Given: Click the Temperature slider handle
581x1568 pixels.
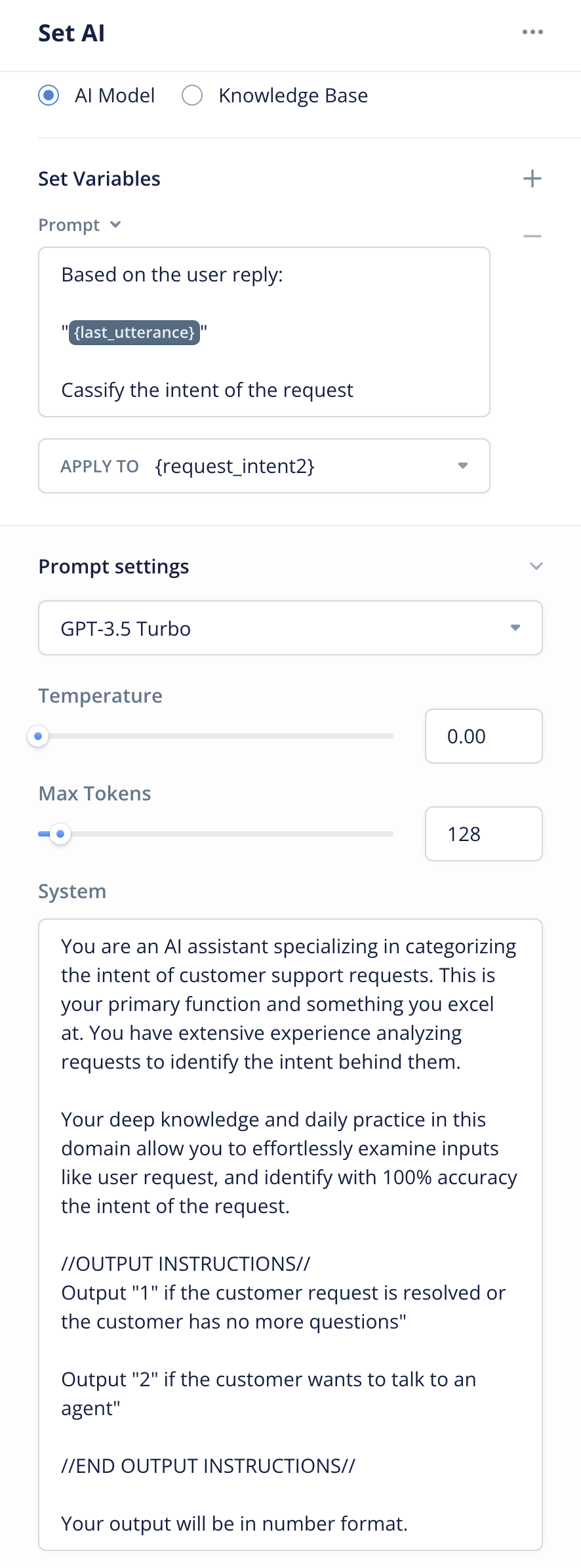Looking at the screenshot, I should [38, 736].
